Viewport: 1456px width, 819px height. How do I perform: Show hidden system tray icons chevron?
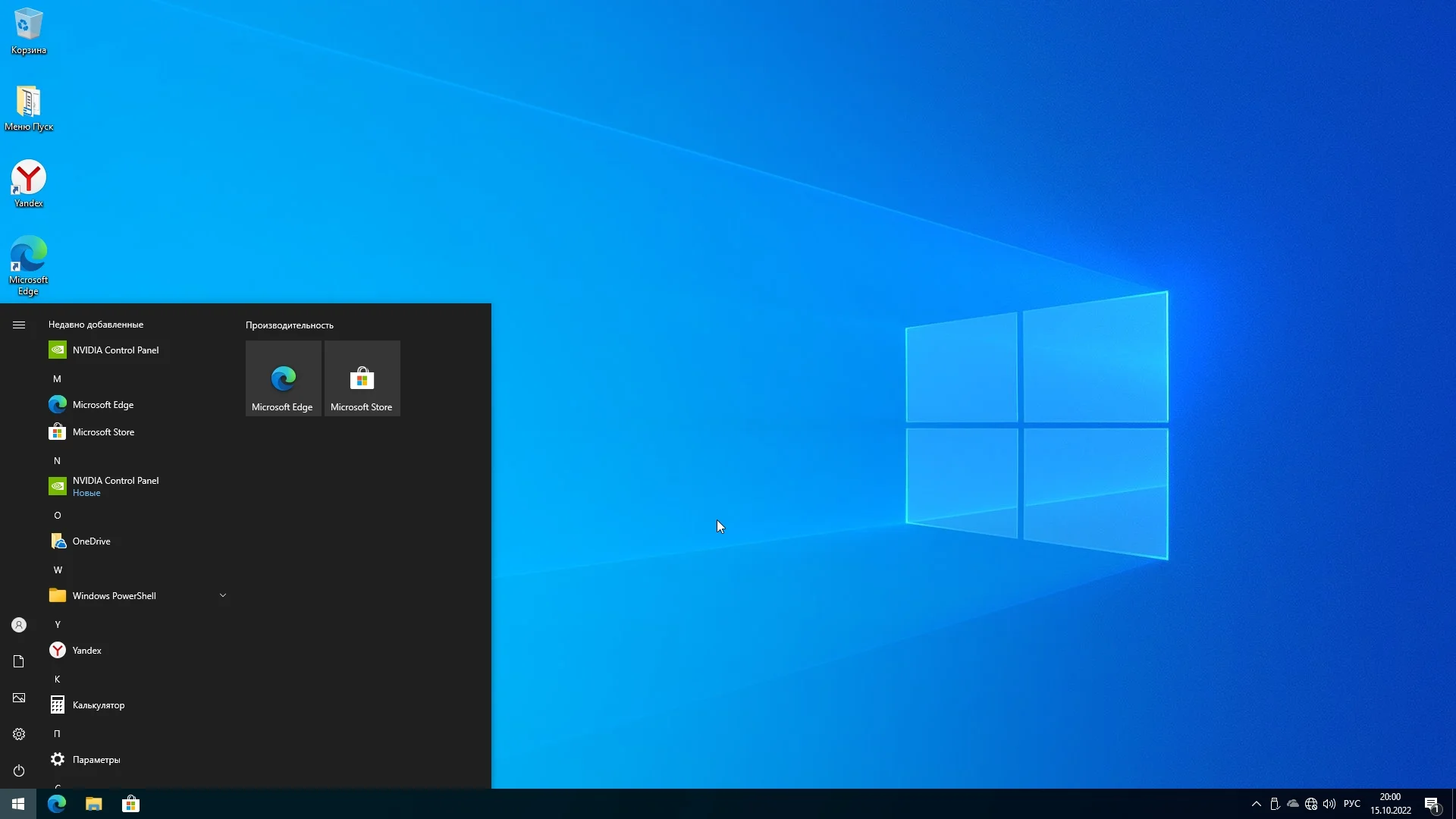click(1256, 804)
